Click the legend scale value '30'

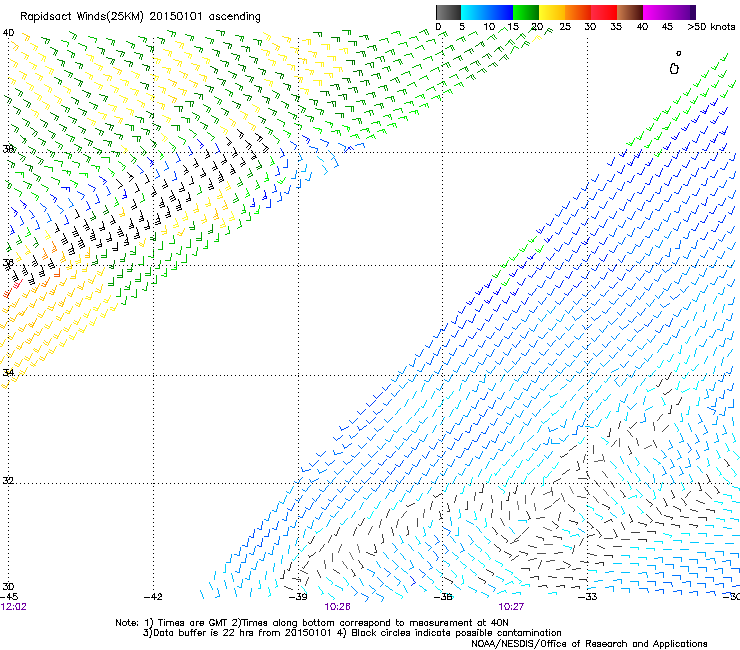click(x=590, y=27)
